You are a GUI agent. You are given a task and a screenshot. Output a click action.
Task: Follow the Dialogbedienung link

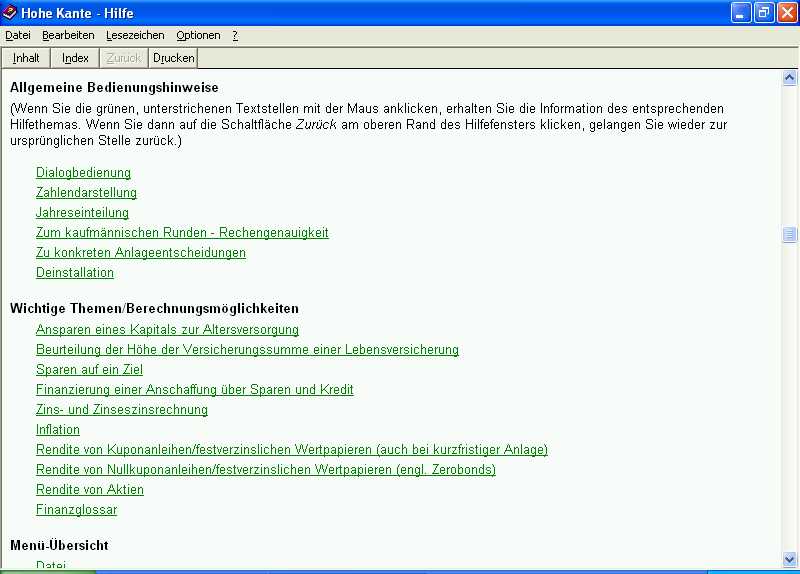(83, 173)
